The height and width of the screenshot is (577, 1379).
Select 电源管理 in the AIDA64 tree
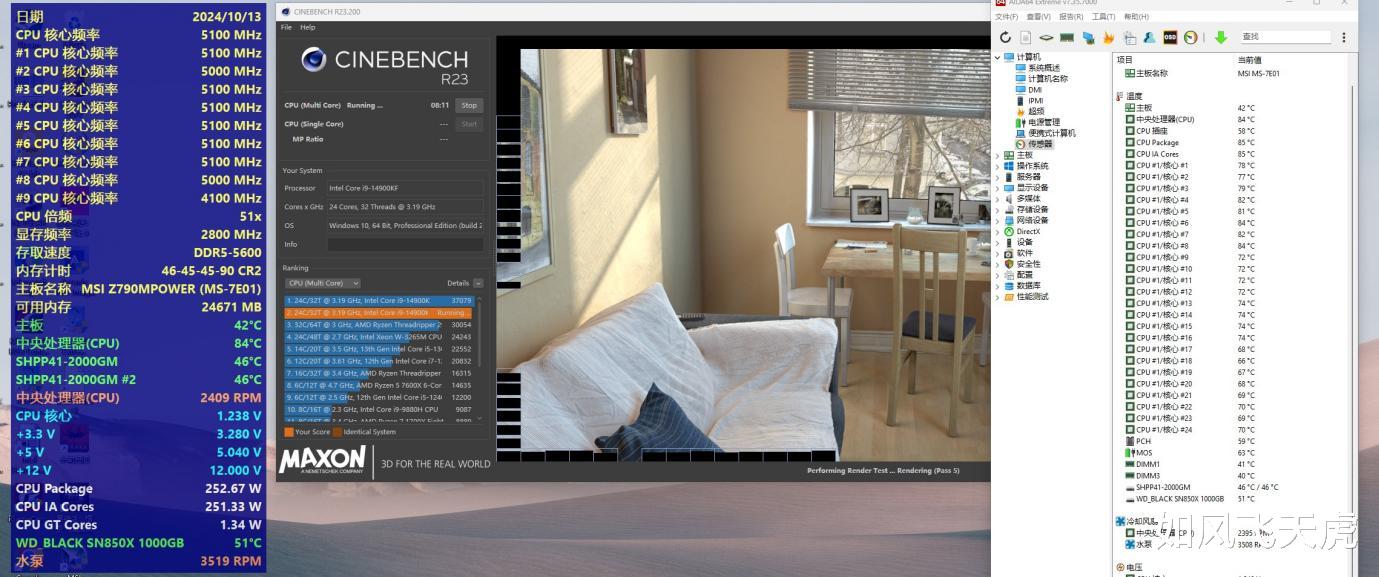pos(1044,122)
